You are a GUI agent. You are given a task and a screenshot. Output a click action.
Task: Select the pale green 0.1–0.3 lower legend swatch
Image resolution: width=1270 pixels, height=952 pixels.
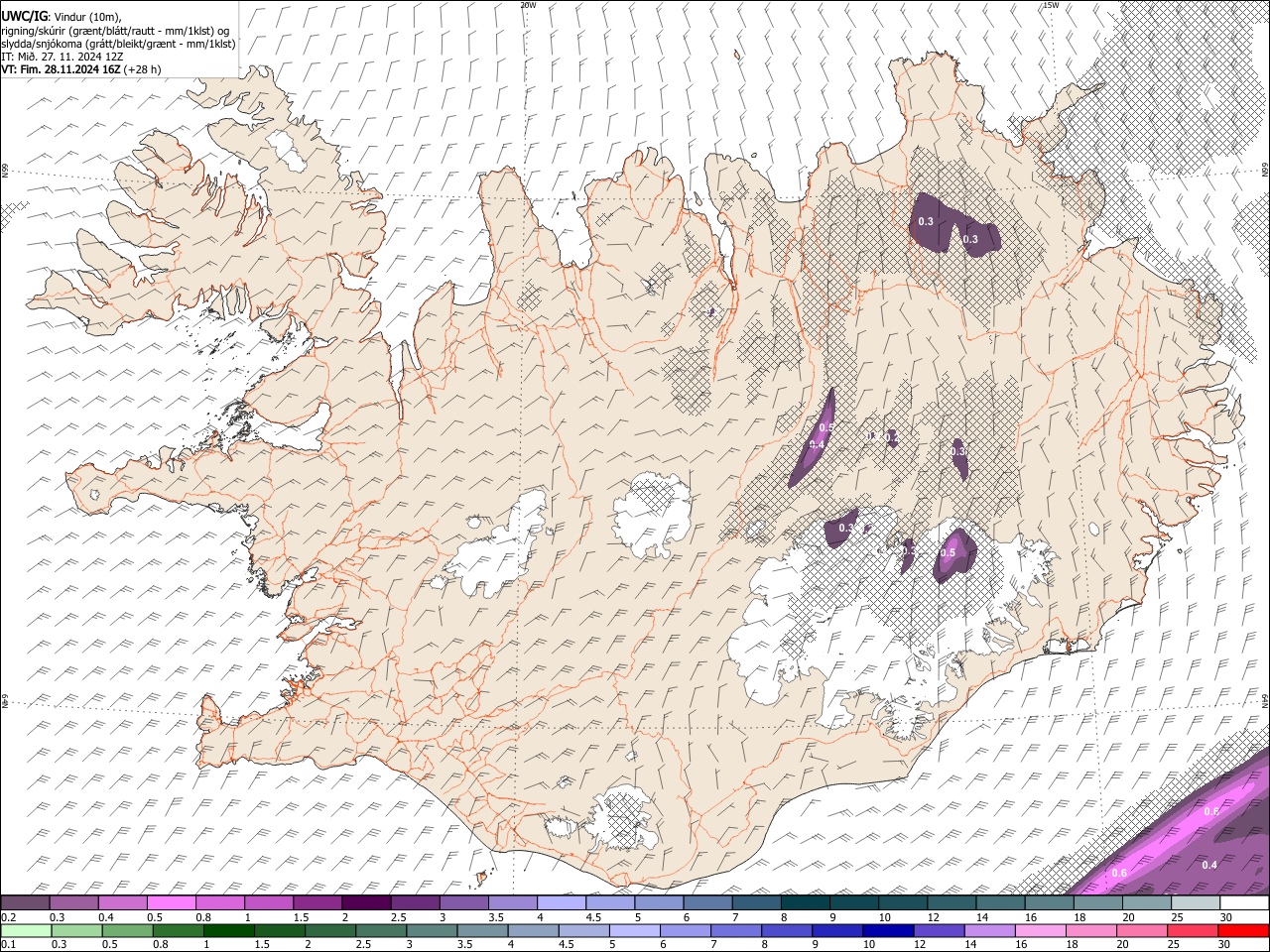[26, 930]
